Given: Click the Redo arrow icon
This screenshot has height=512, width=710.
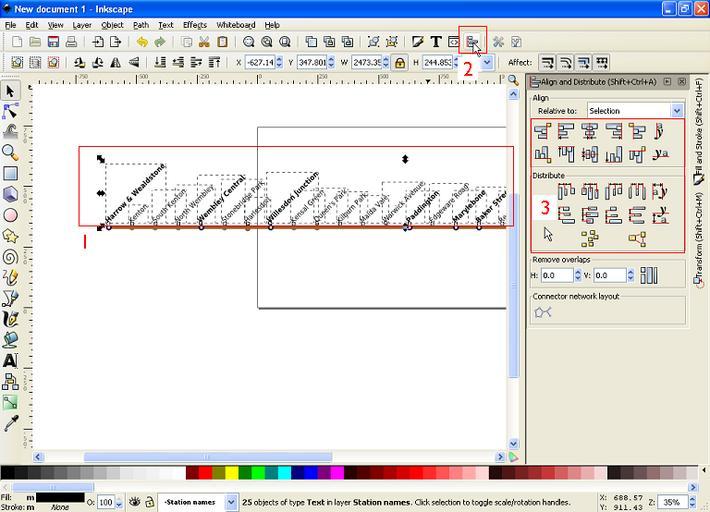Looking at the screenshot, I should pyautogui.click(x=160, y=42).
